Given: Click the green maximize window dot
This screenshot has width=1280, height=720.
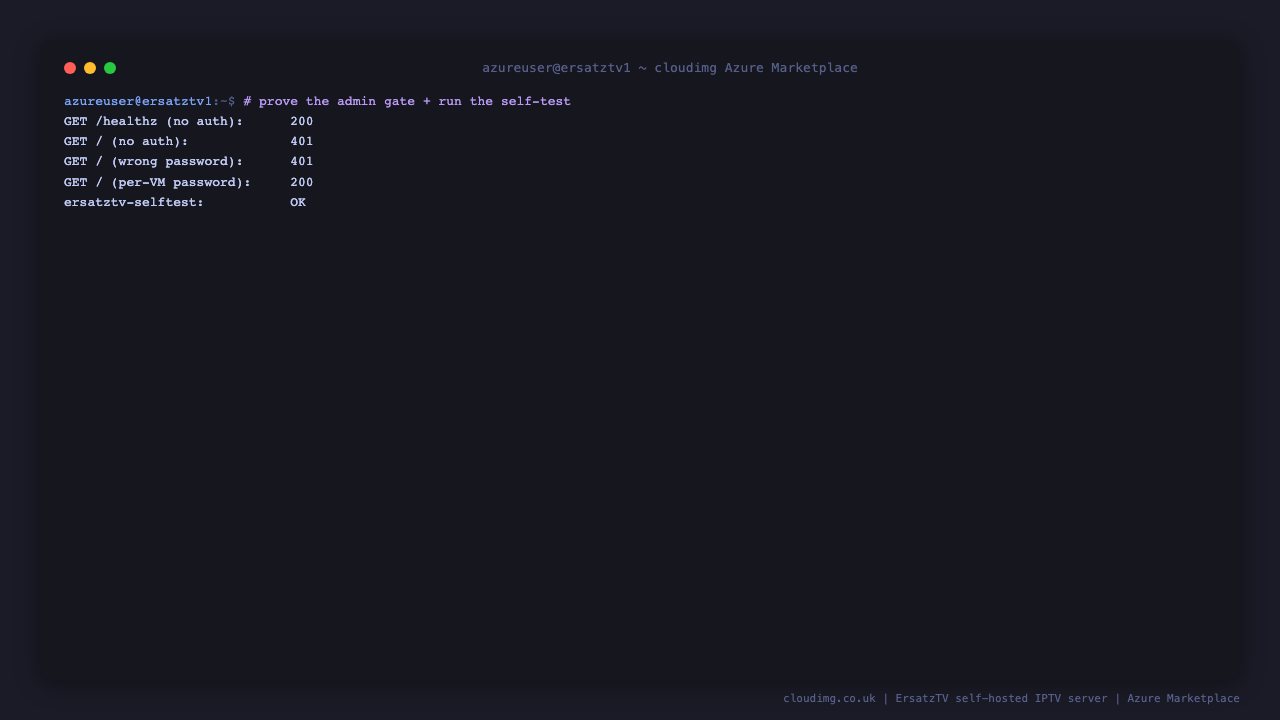Looking at the screenshot, I should click(110, 68).
